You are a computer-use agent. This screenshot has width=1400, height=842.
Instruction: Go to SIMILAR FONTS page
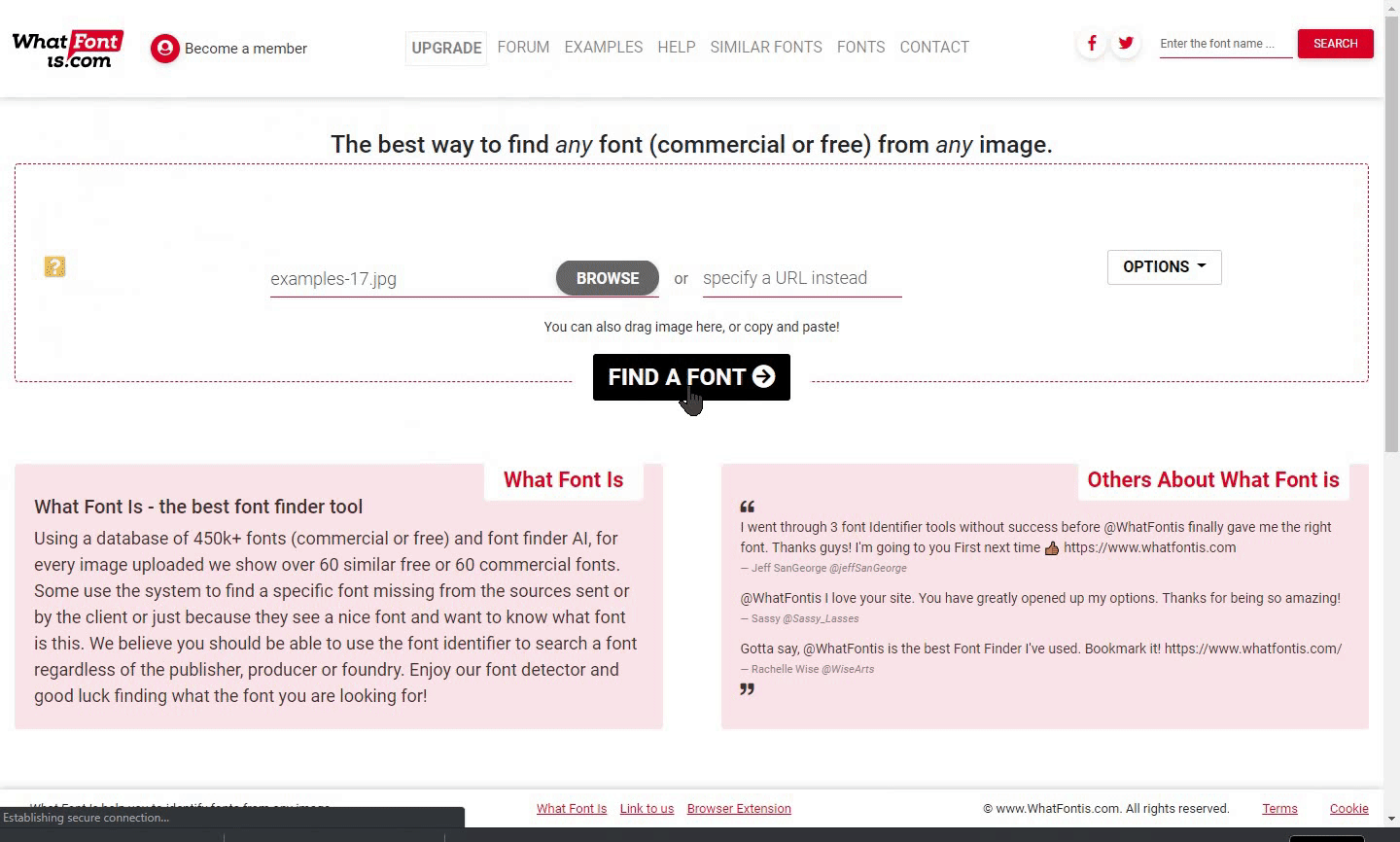click(x=766, y=47)
